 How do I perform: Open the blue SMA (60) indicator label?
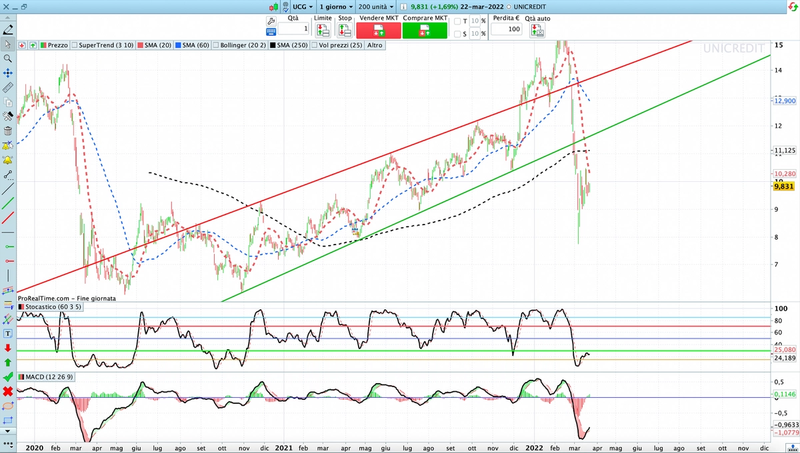point(192,45)
